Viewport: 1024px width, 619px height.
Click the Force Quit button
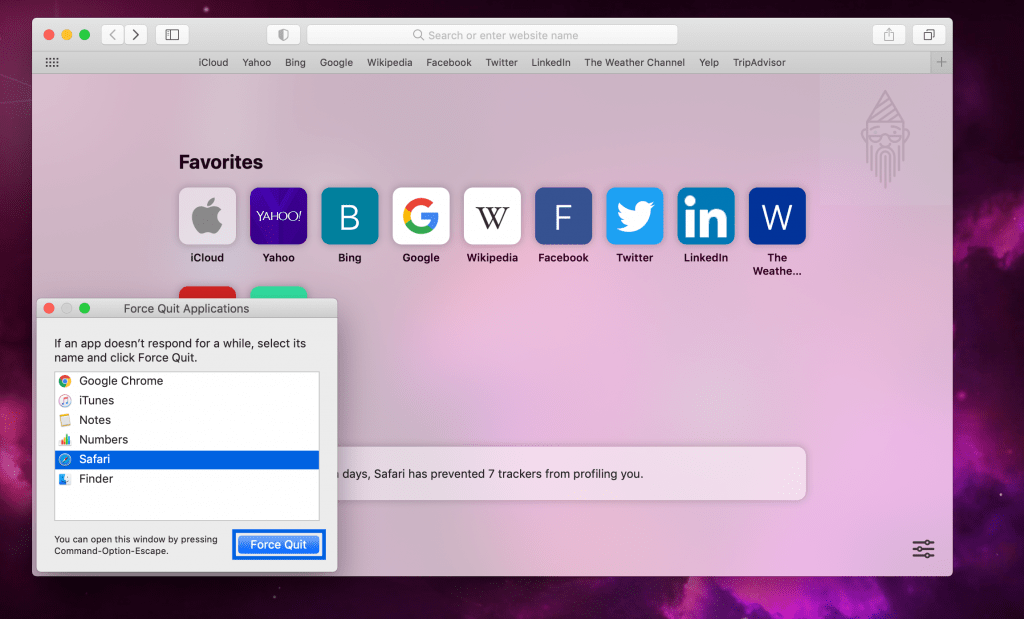click(279, 545)
